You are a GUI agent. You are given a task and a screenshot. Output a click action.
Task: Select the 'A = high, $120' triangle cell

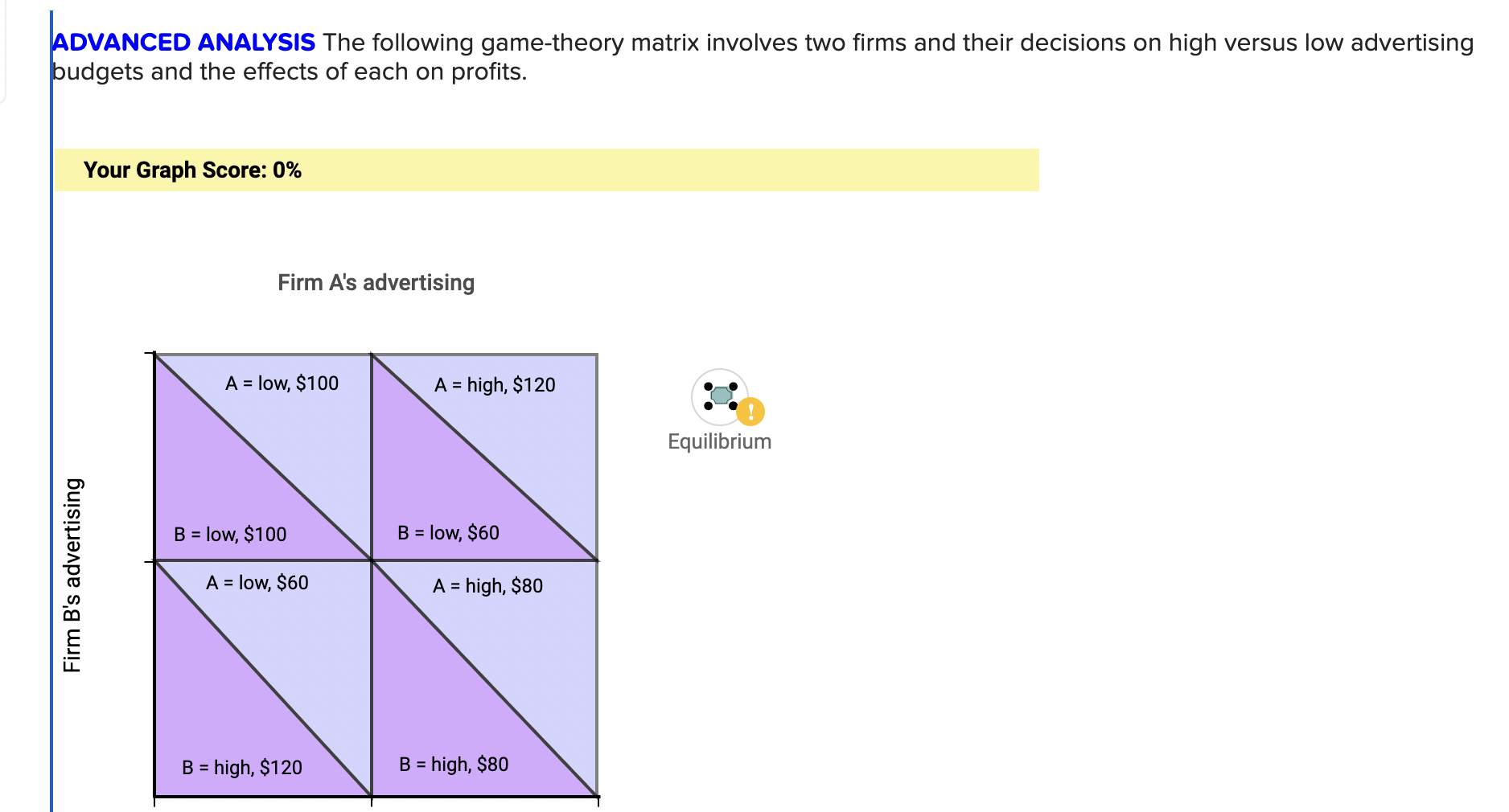point(495,386)
